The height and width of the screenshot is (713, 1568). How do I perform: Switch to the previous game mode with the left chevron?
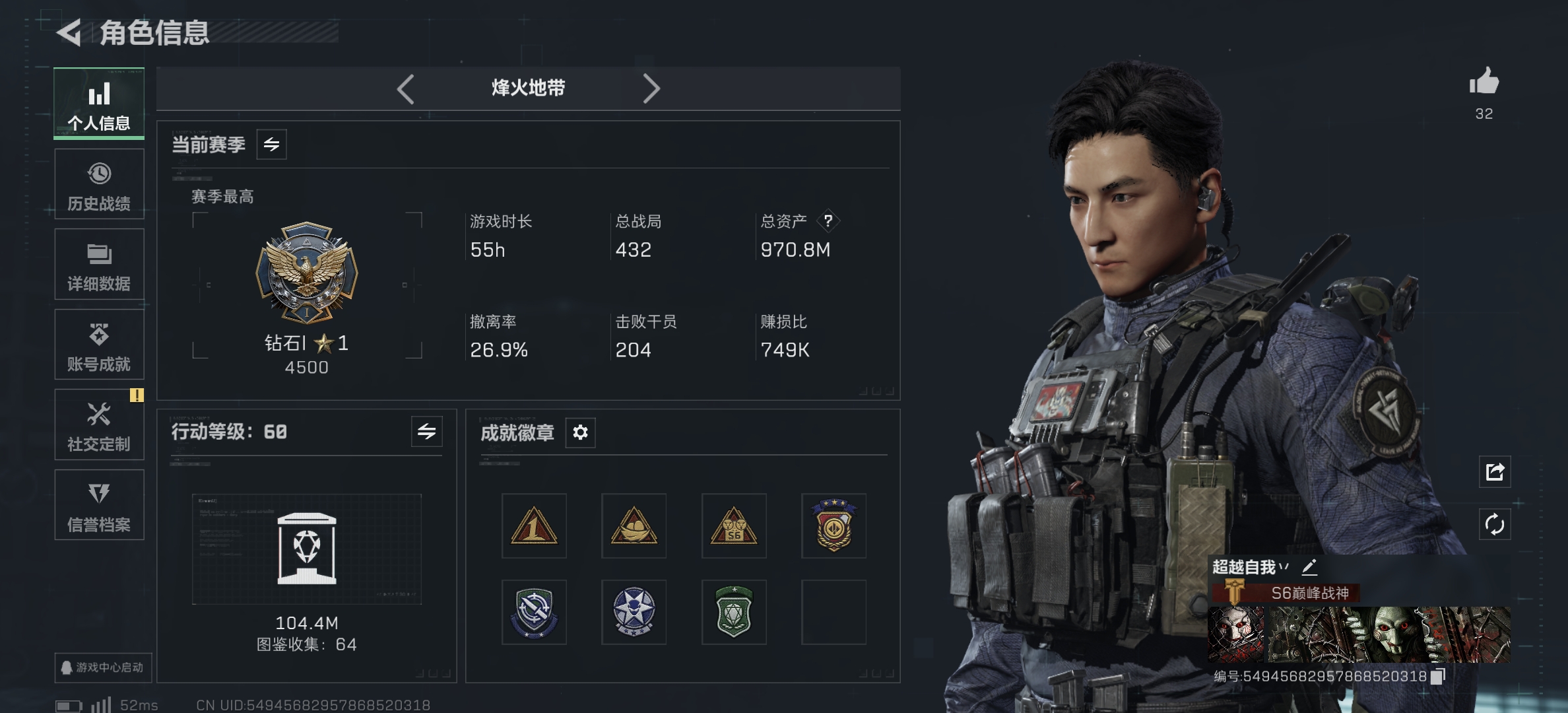coord(405,88)
